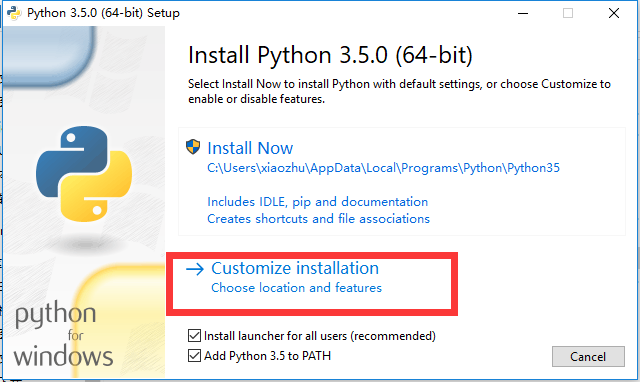Click the arrow icon next to Customize installation
This screenshot has height=382, width=640.
195,269
